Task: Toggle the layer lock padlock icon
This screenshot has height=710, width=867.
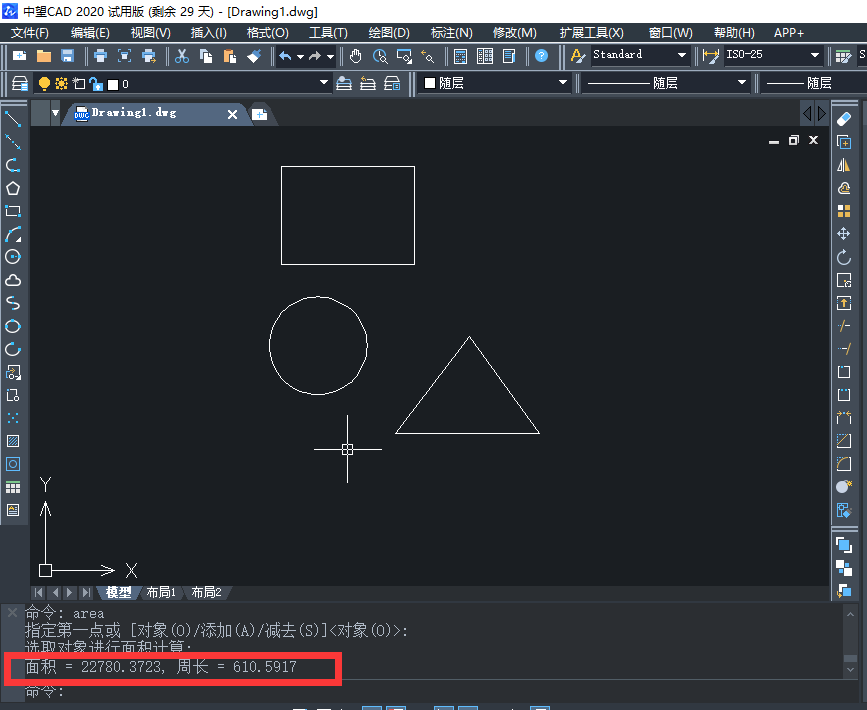Action: 97,84
